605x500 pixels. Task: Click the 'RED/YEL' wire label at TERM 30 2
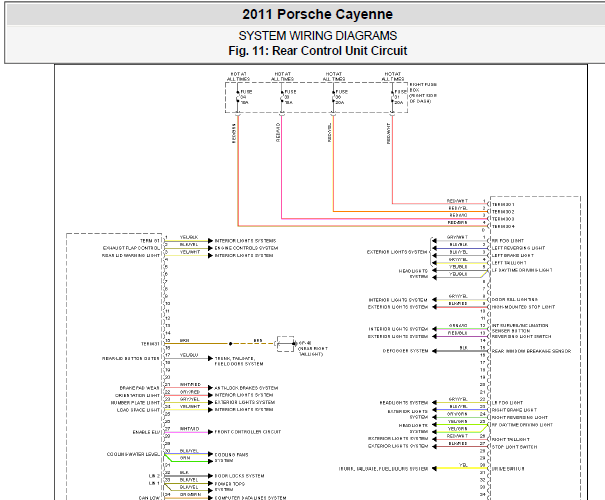[x=458, y=208]
